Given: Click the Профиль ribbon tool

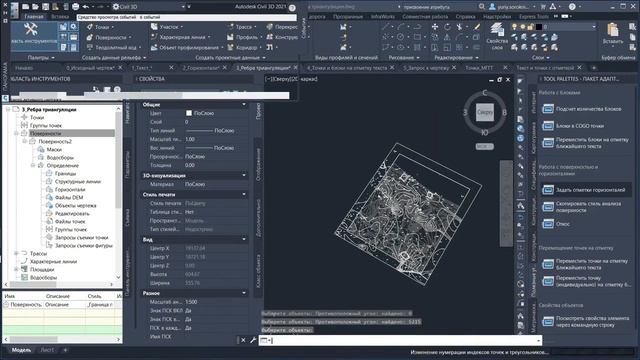Looking at the screenshot, I should point(244,37).
